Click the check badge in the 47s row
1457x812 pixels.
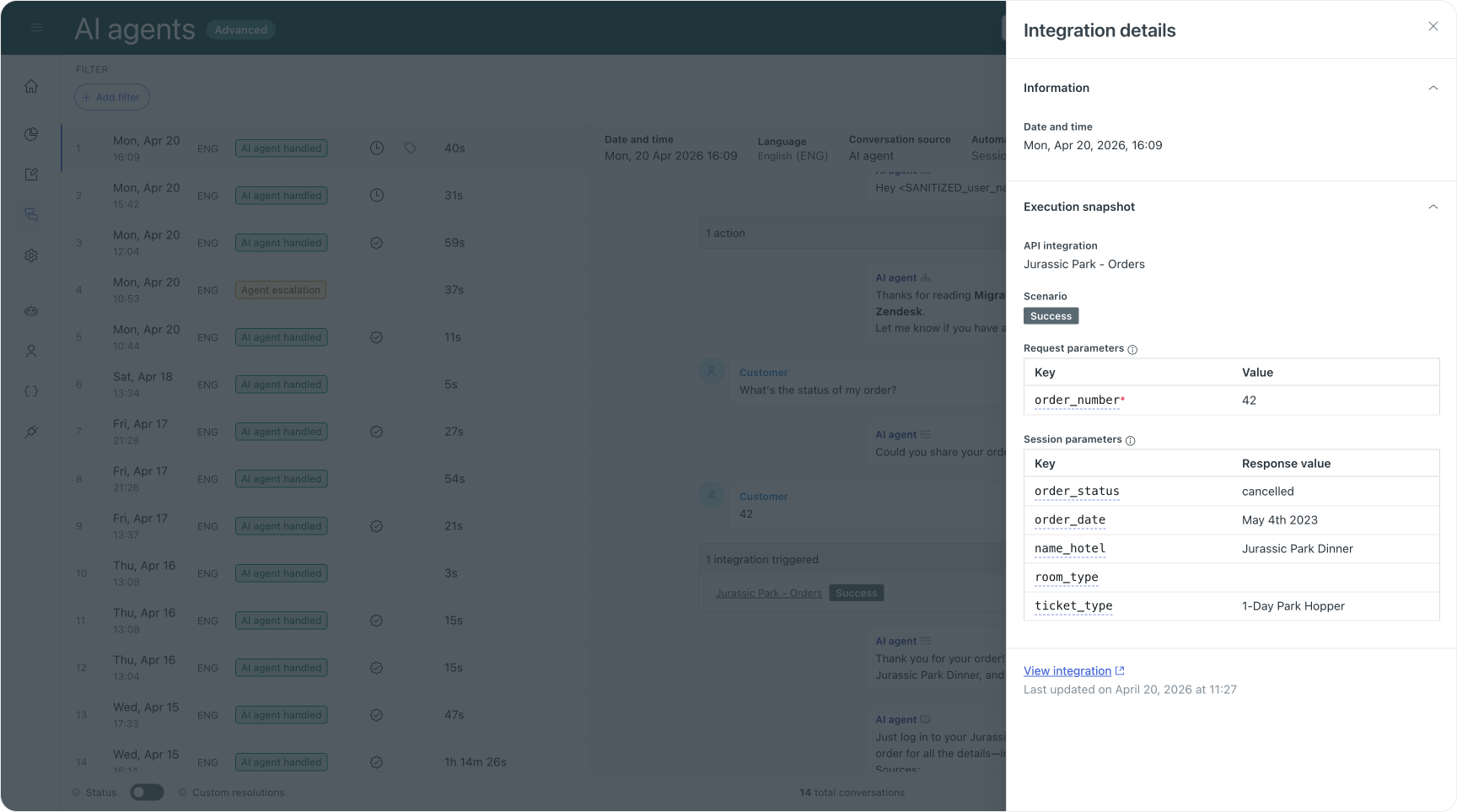coord(377,715)
